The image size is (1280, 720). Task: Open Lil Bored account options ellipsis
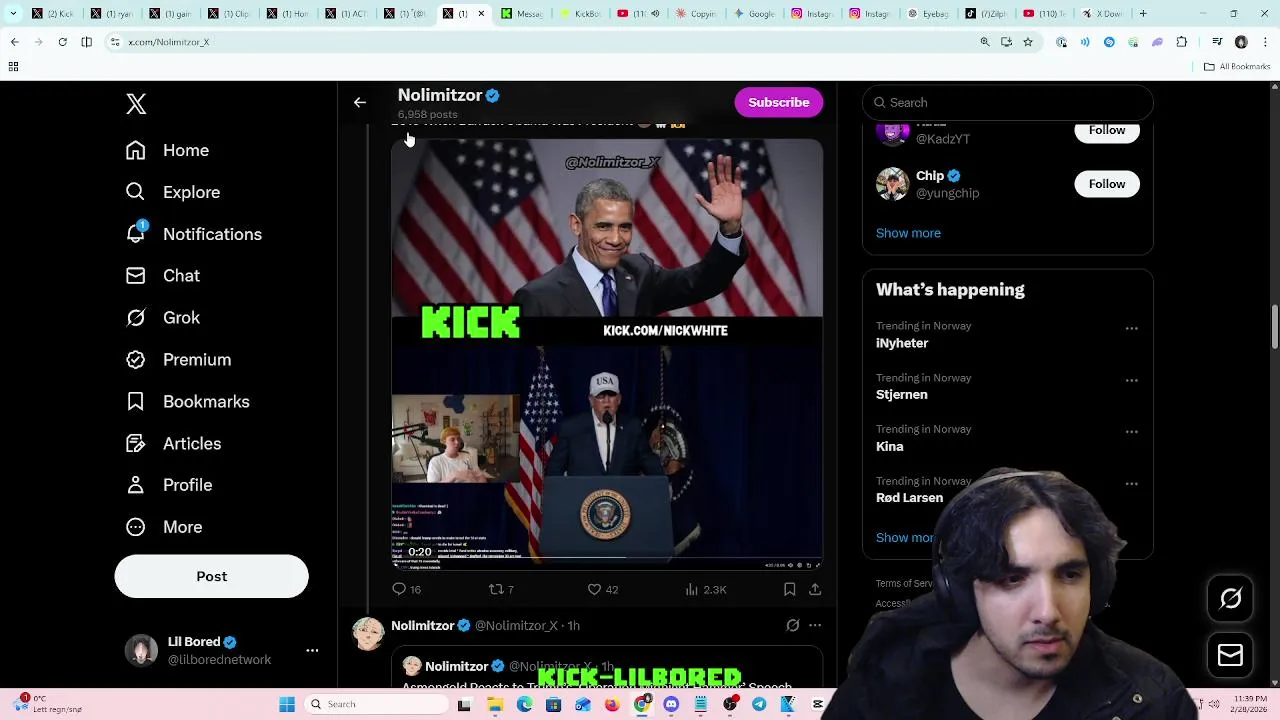[312, 650]
